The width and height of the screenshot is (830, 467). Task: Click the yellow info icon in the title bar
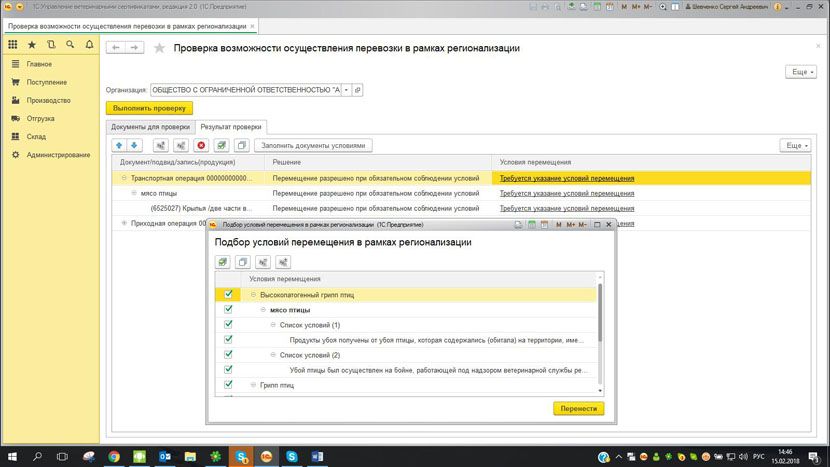click(778, 7)
